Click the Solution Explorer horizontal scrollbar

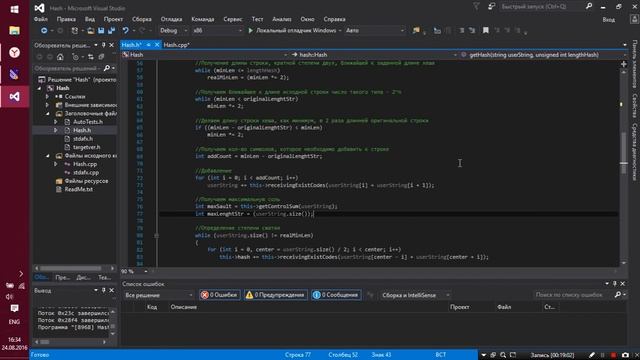pos(71,268)
